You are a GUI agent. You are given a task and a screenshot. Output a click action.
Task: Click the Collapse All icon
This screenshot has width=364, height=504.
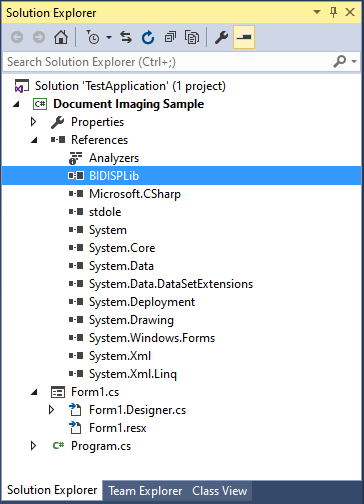pos(170,37)
